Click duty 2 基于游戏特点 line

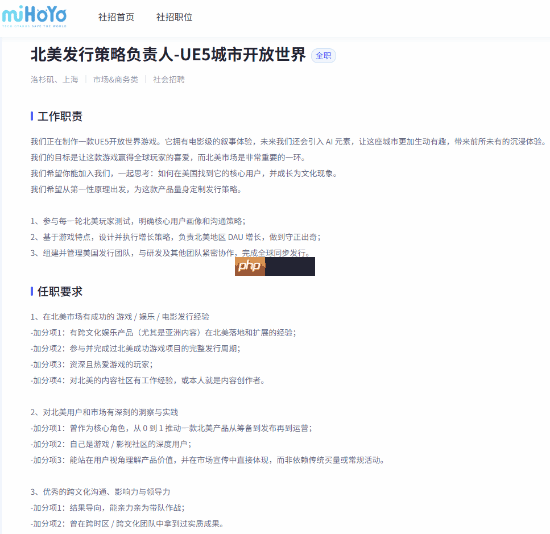[175, 237]
